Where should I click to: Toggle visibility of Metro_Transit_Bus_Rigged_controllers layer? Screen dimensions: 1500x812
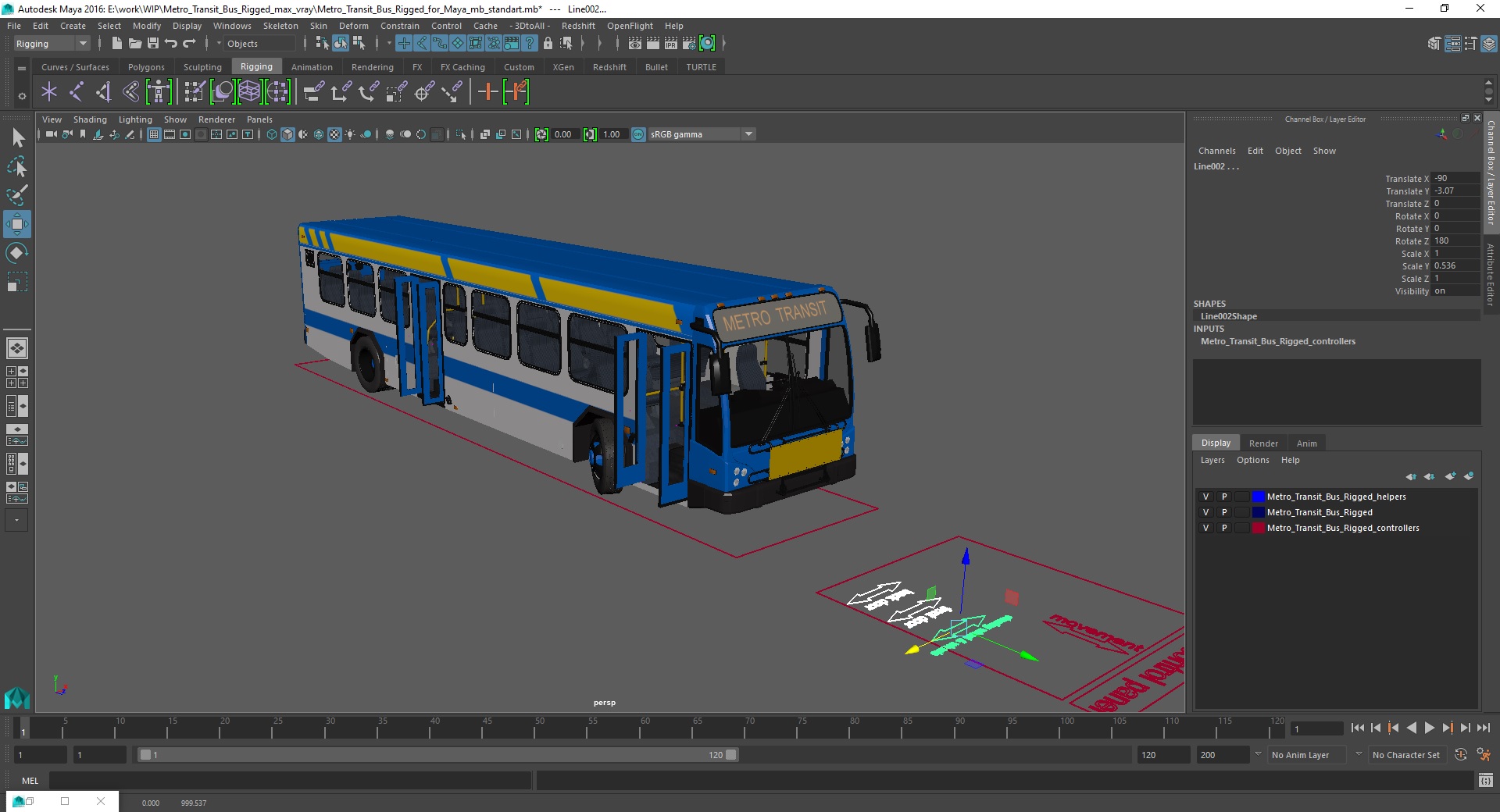pos(1205,528)
